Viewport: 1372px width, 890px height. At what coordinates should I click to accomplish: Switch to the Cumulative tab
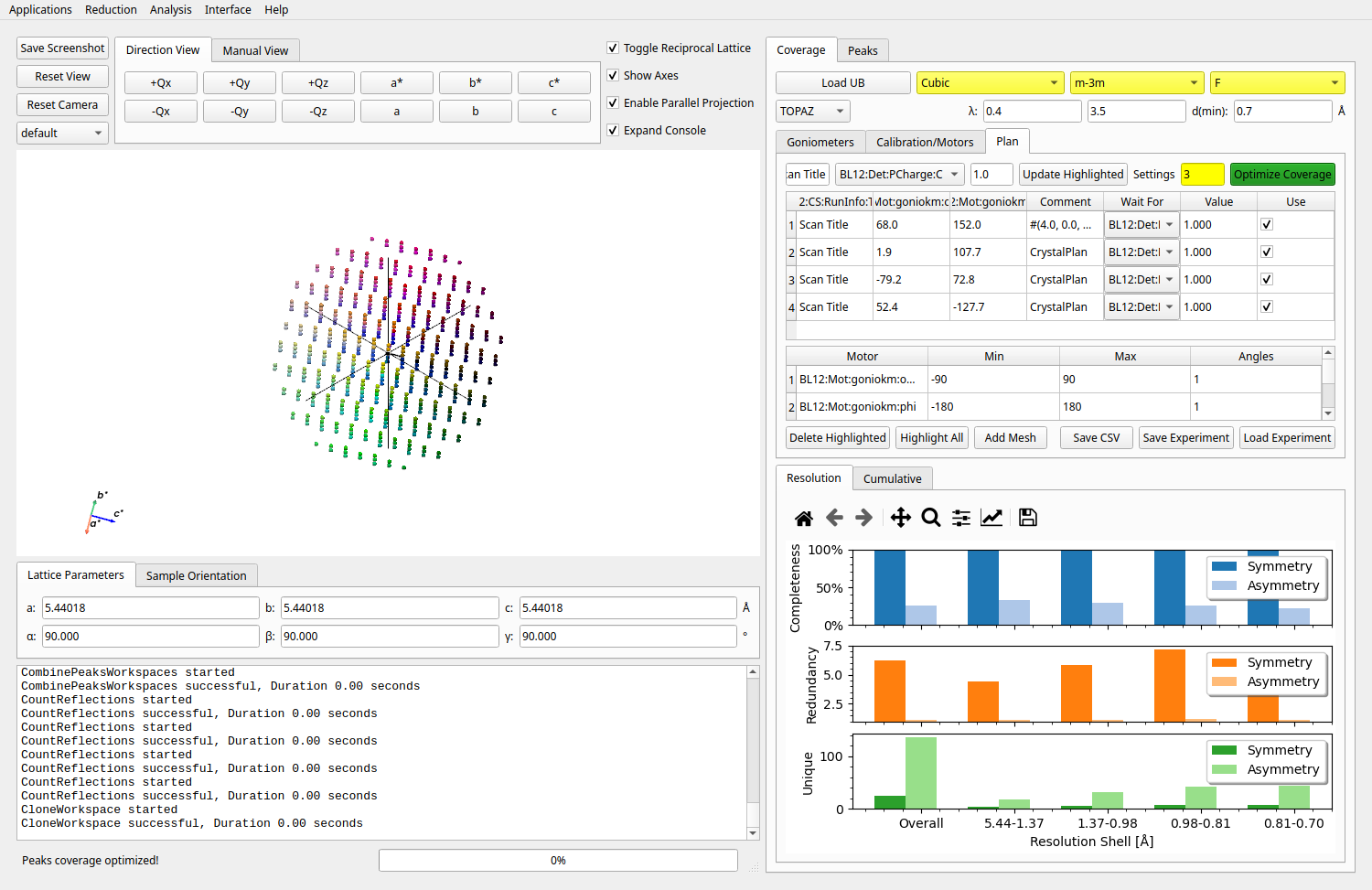pos(893,478)
